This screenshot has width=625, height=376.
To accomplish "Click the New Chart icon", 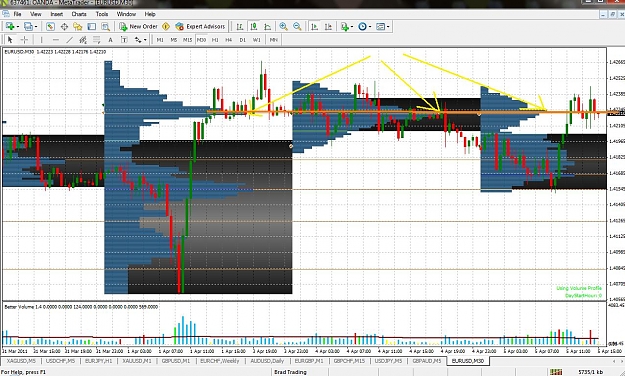I will coord(10,26).
